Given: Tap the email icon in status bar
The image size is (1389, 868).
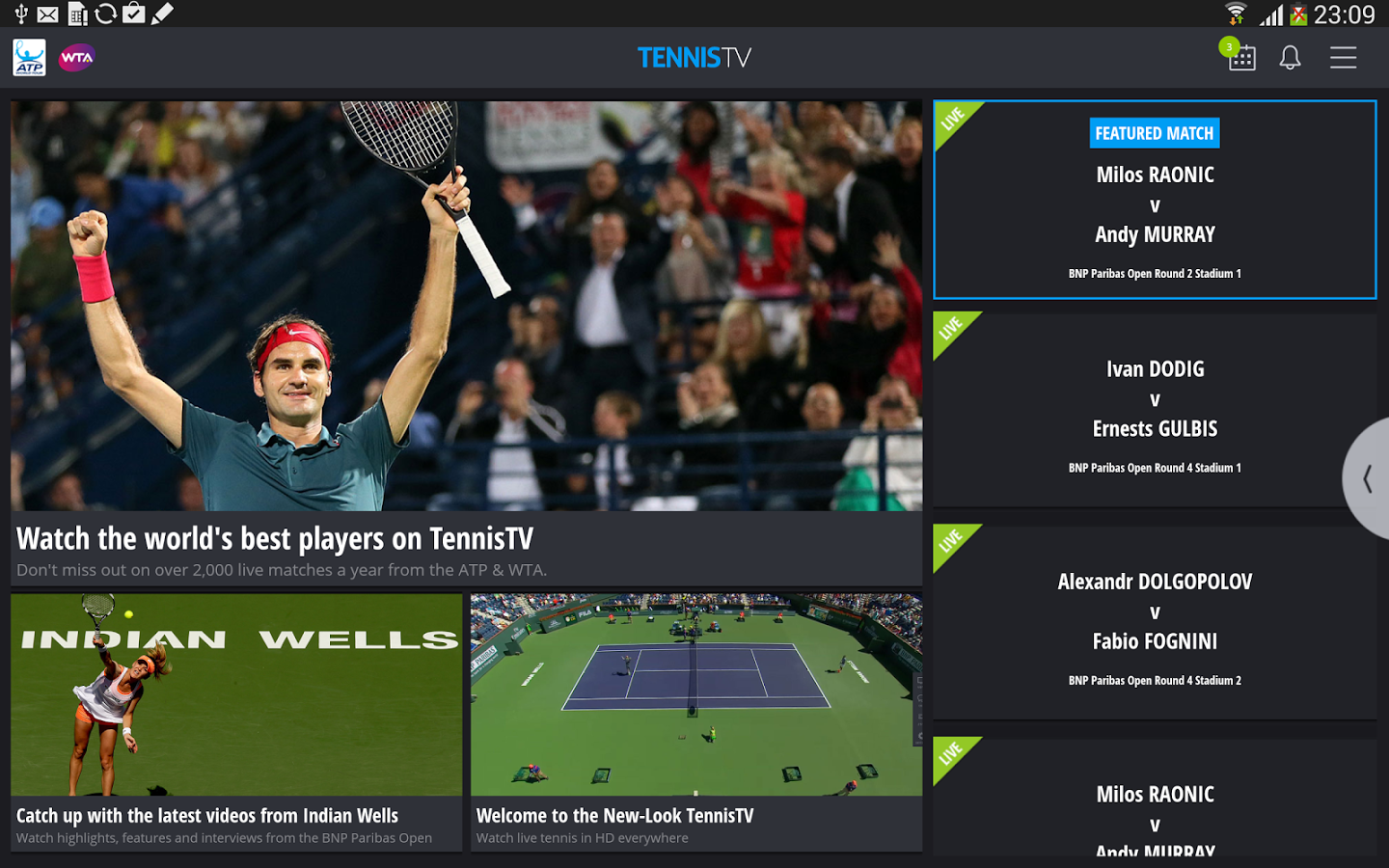Looking at the screenshot, I should pyautogui.click(x=47, y=14).
